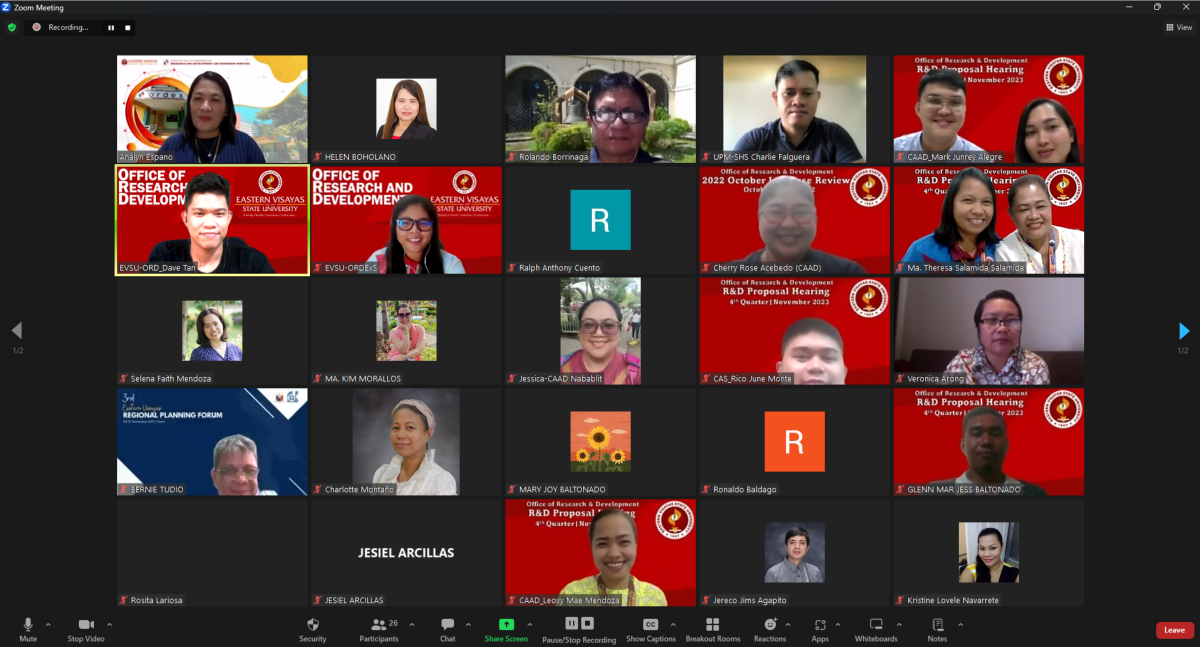Open the Apps toolbar item
The height and width of the screenshot is (647, 1200).
pos(819,625)
